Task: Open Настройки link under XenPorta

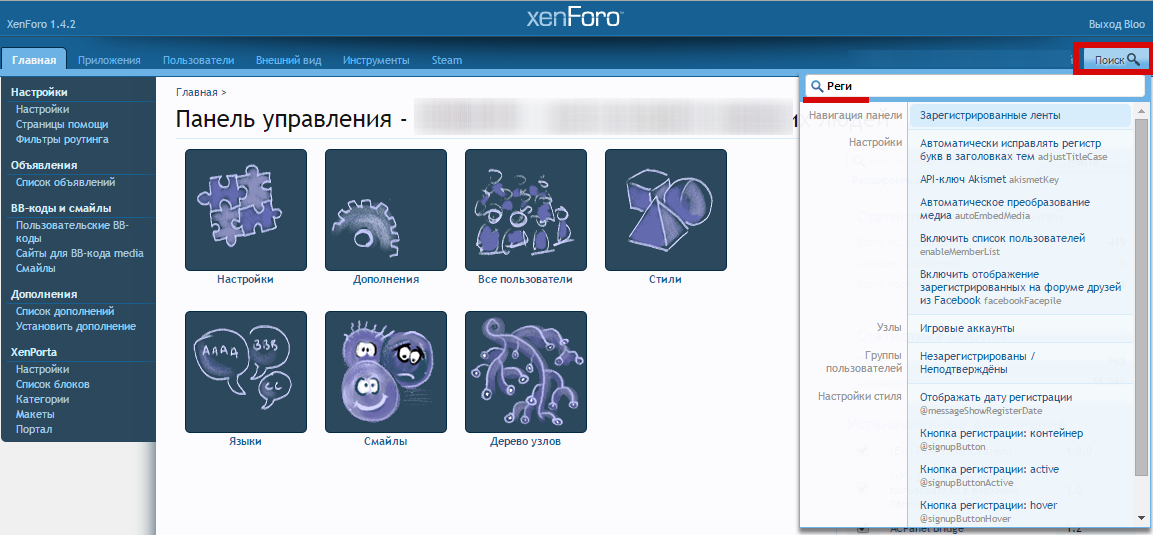Action: pos(43,370)
